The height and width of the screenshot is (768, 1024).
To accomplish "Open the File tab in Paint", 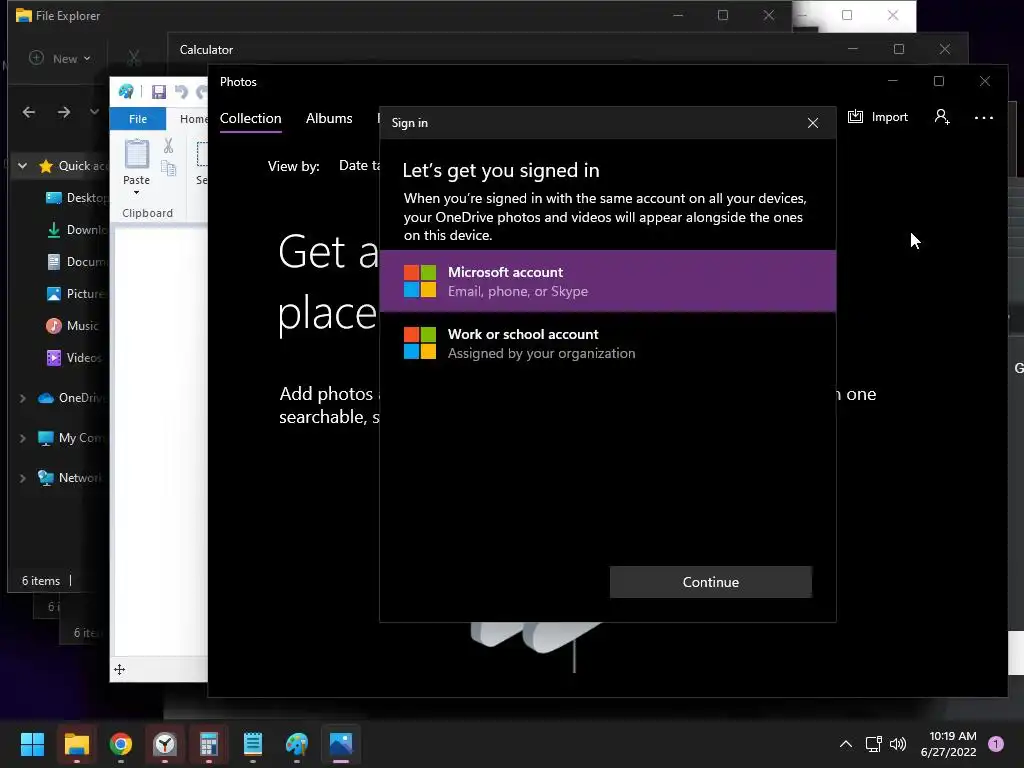I will 138,119.
